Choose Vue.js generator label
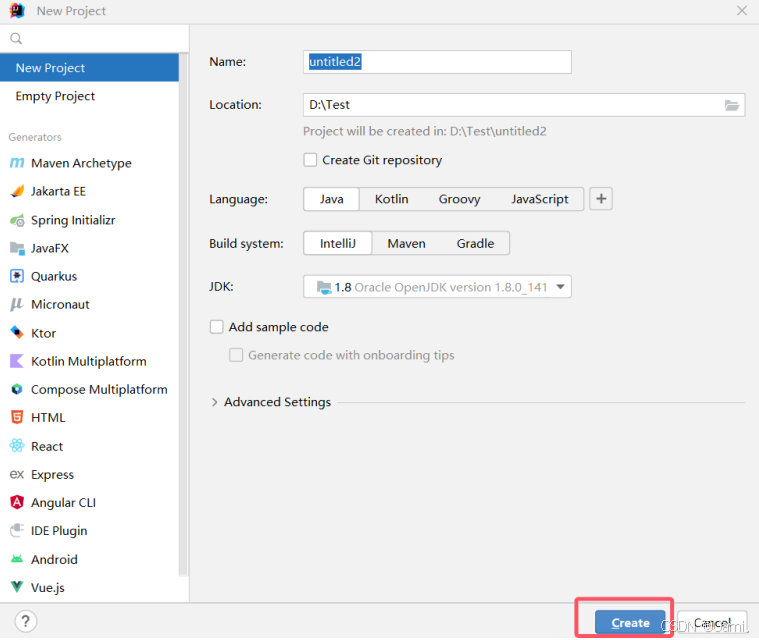 coord(48,587)
